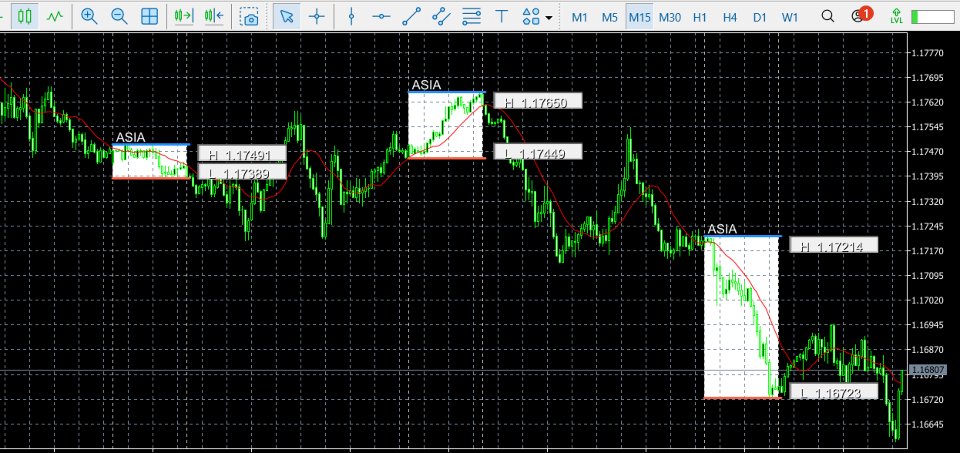The width and height of the screenshot is (960, 453).
Task: Click the current price marker 1.16807
Action: click(x=928, y=370)
